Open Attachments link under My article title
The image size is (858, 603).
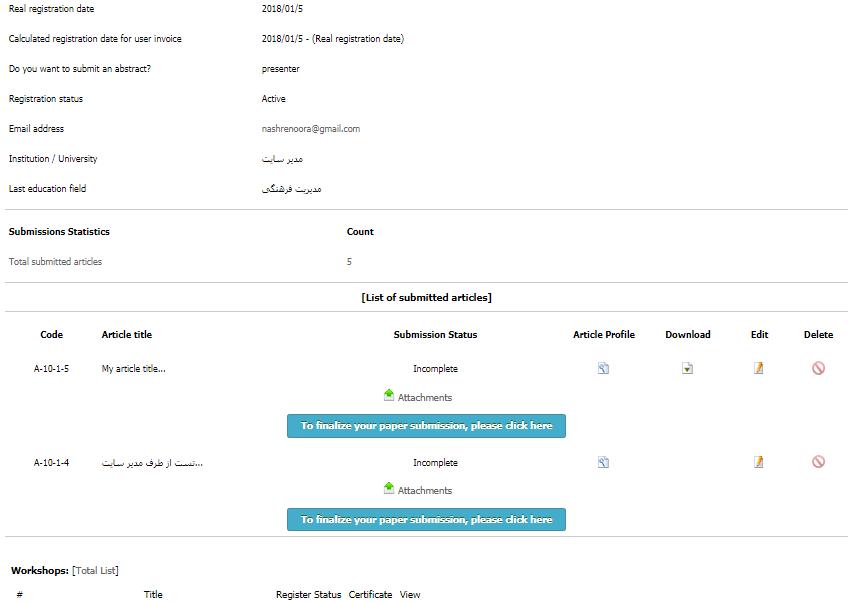(425, 398)
